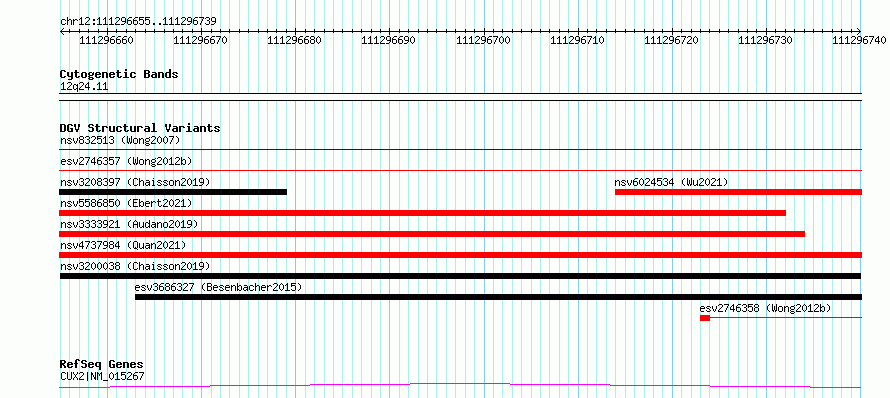The width and height of the screenshot is (890, 398).
Task: Click the small red esv2746358 block
Action: (x=705, y=318)
